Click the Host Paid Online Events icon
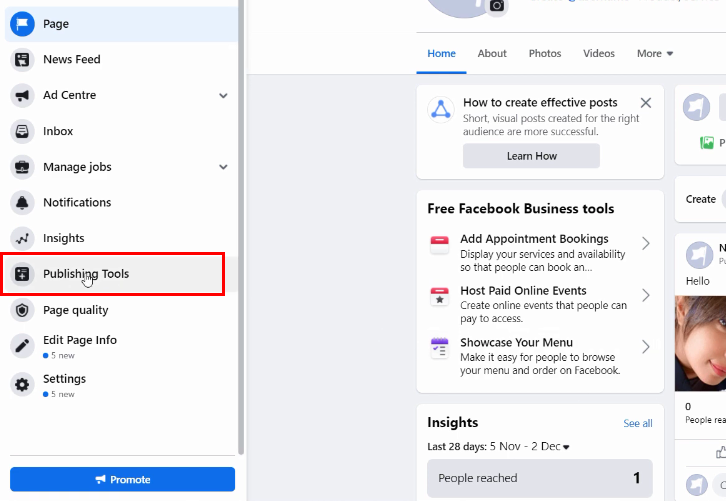Screen dimensions: 726x501 [x=439, y=296]
